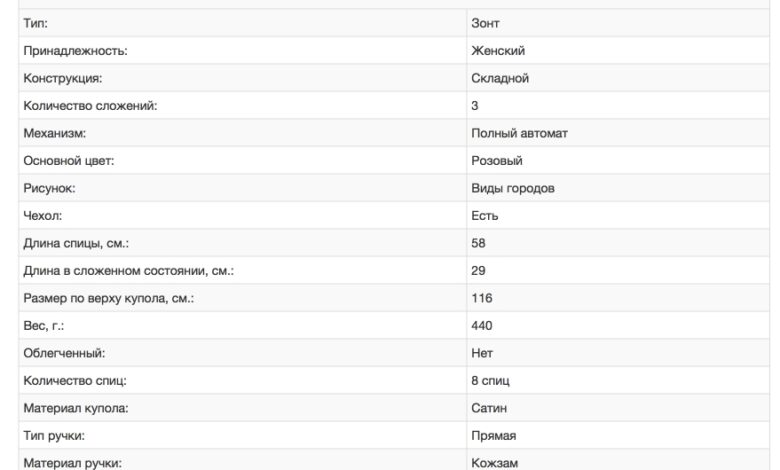Click the 'Кожзам' handle material value
The height and width of the screenshot is (470, 780).
495,463
